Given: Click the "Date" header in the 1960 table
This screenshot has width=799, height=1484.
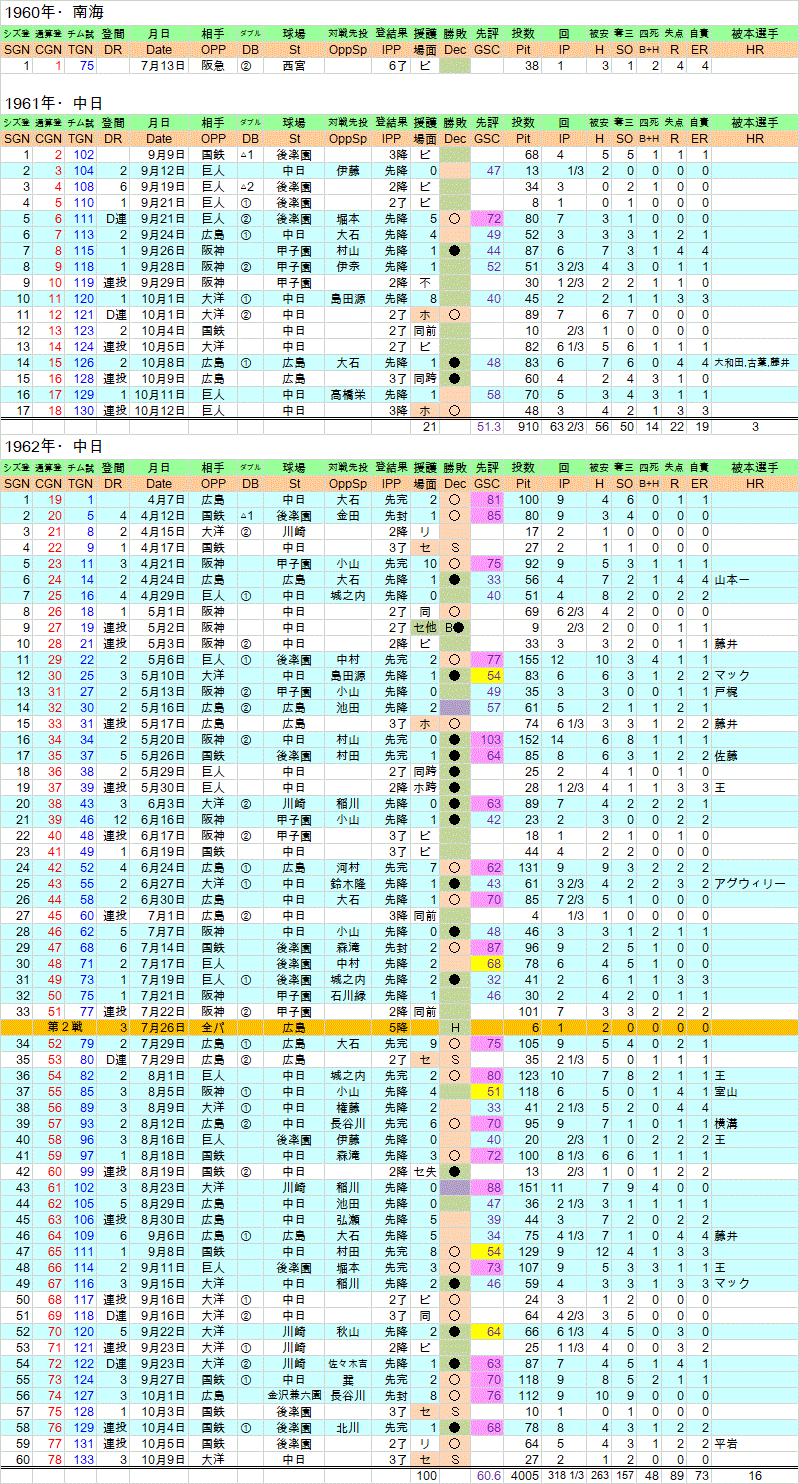Looking at the screenshot, I should coord(158,50).
